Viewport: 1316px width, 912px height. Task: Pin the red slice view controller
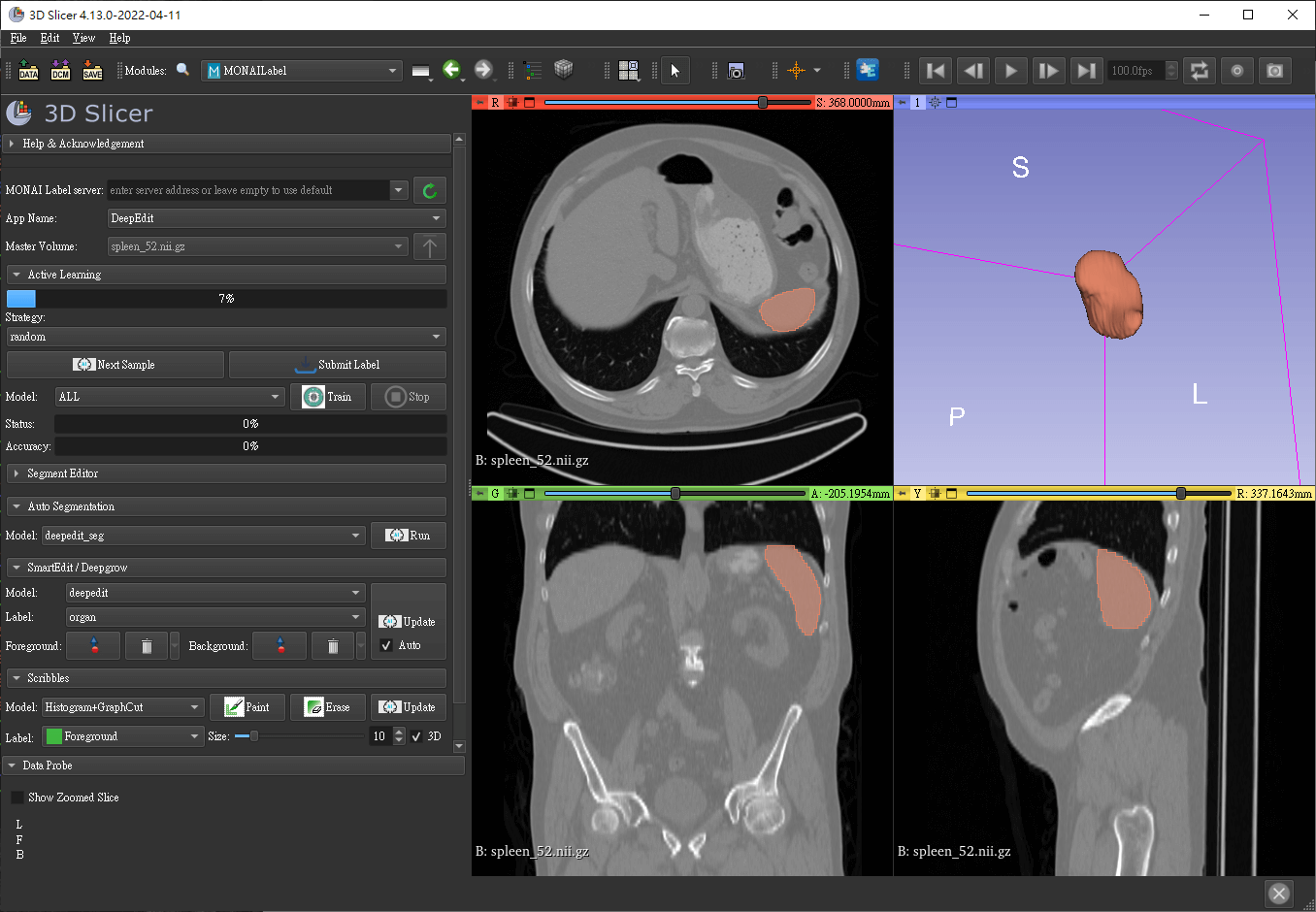(x=480, y=102)
